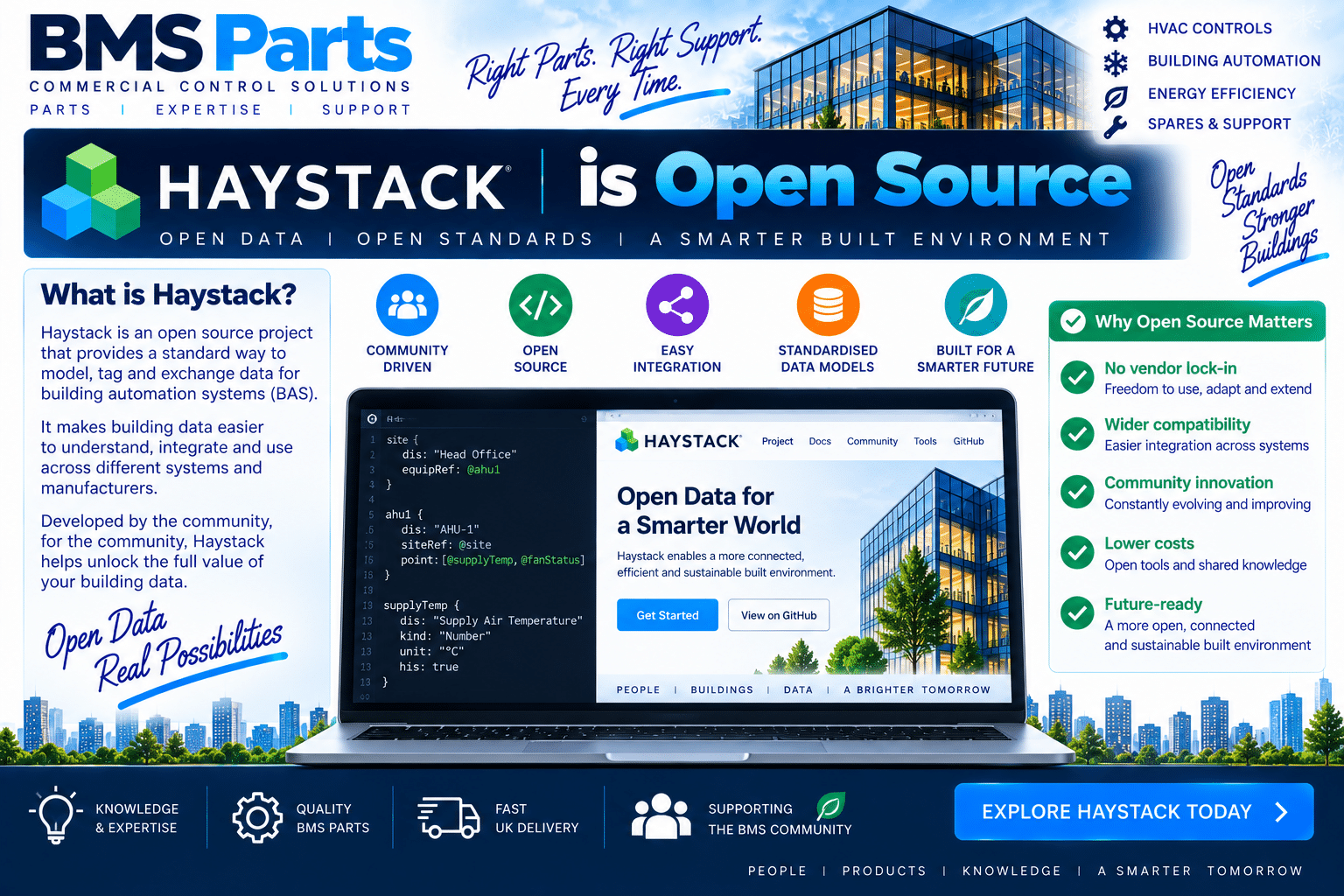Click the checkmark next to Future-ready
The image size is (1344, 896).
point(1077,612)
